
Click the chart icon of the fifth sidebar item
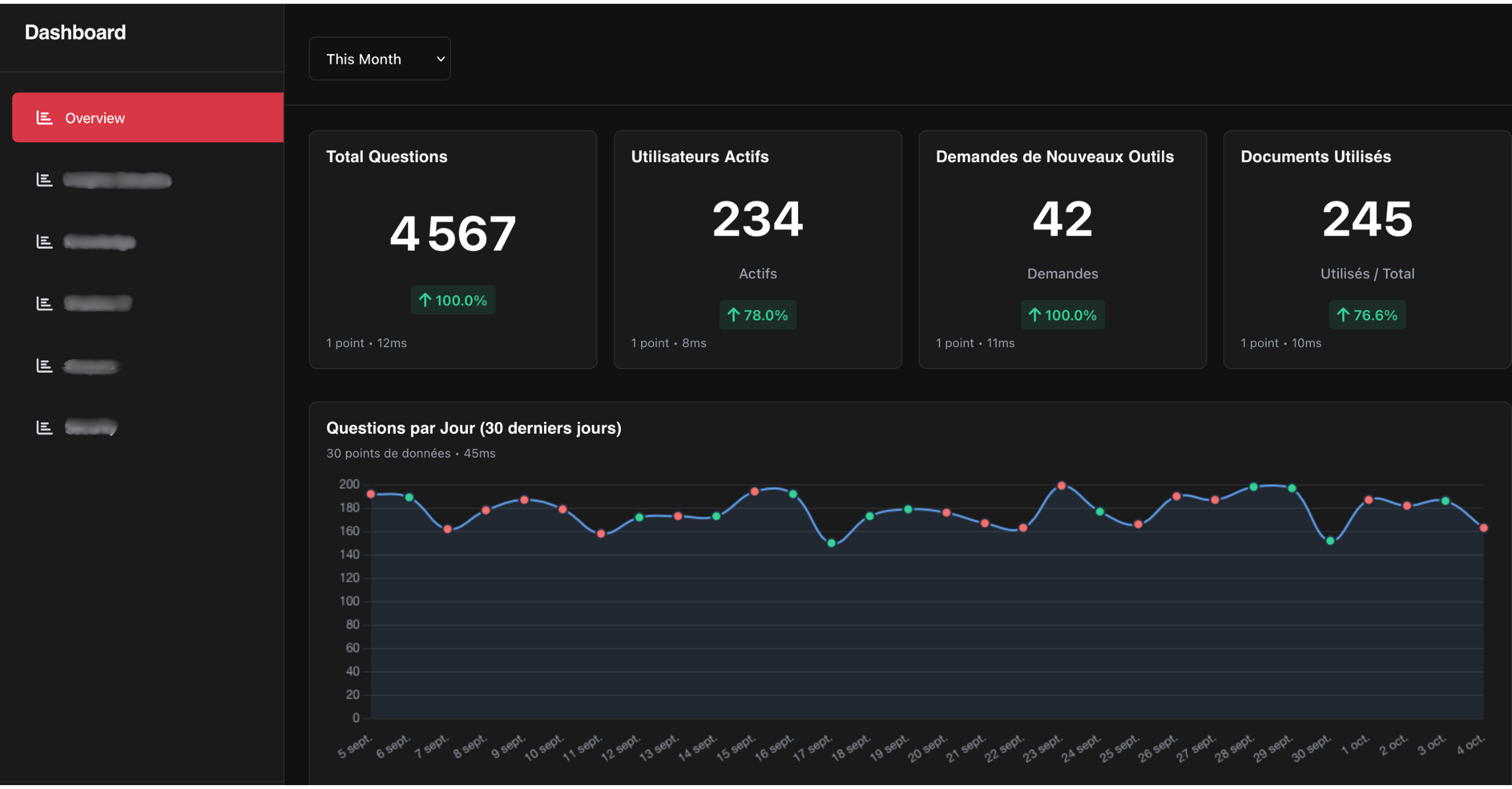click(43, 365)
